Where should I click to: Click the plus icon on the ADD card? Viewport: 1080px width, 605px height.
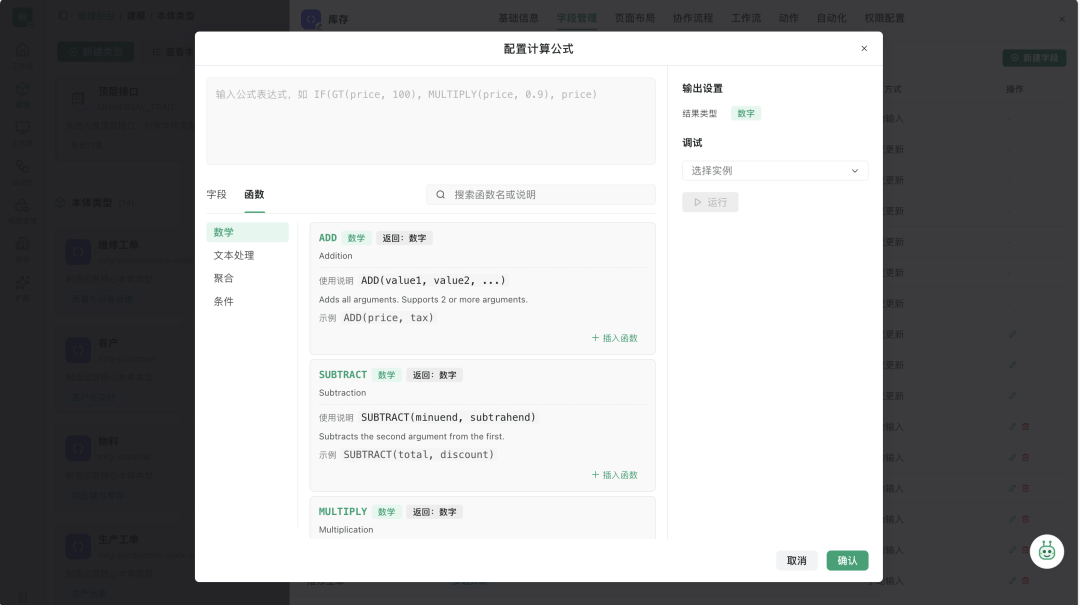coord(595,338)
